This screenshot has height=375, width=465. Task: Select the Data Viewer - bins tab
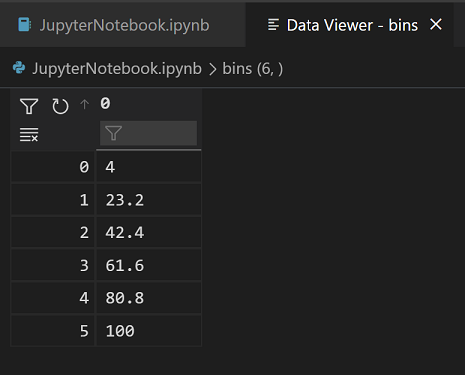pos(349,25)
